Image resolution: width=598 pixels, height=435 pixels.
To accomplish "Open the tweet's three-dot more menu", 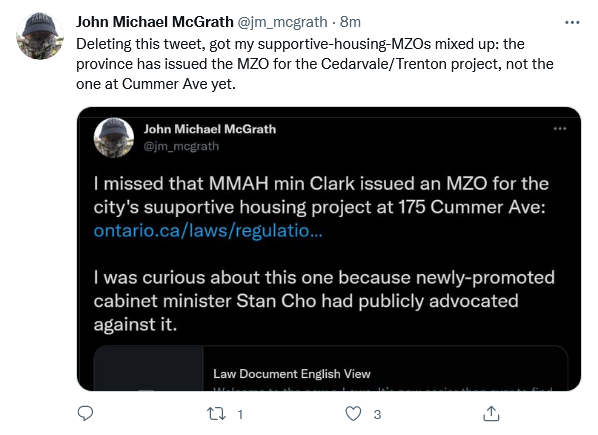I will (x=572, y=22).
